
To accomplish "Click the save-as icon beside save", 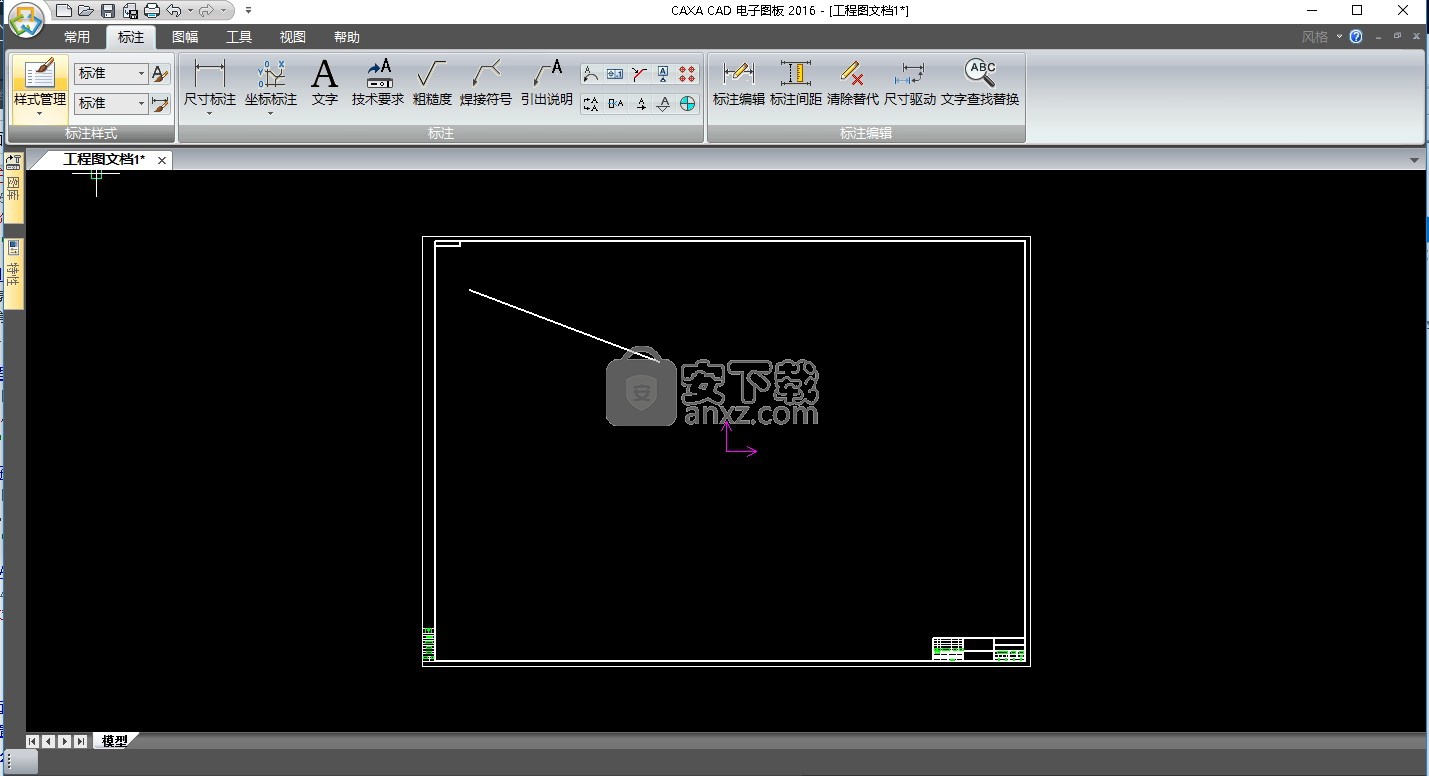I will pyautogui.click(x=130, y=11).
